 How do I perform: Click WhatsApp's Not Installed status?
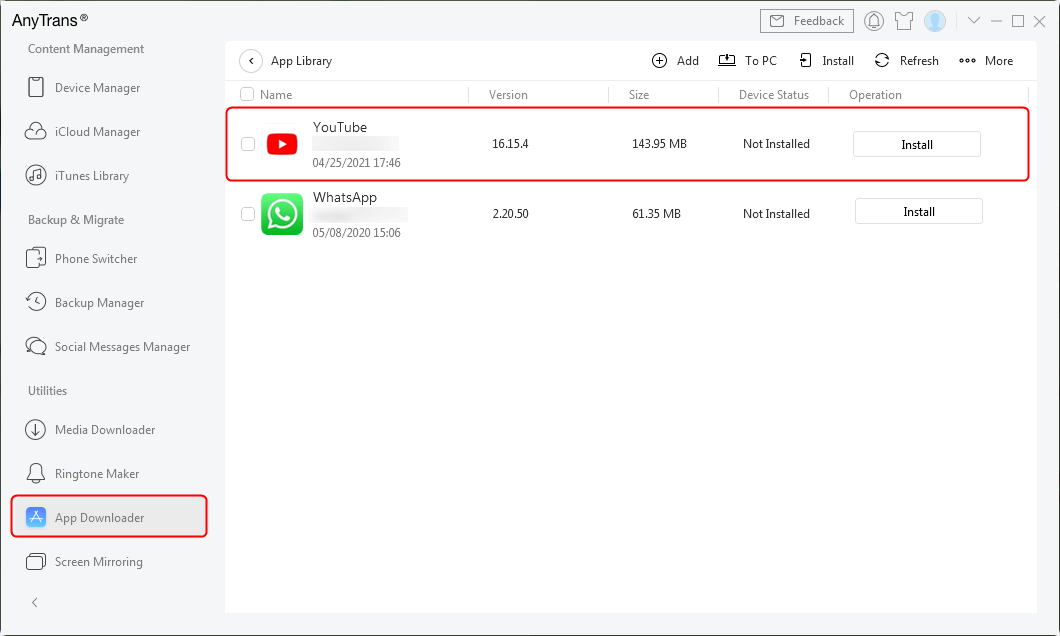pyautogui.click(x=776, y=214)
